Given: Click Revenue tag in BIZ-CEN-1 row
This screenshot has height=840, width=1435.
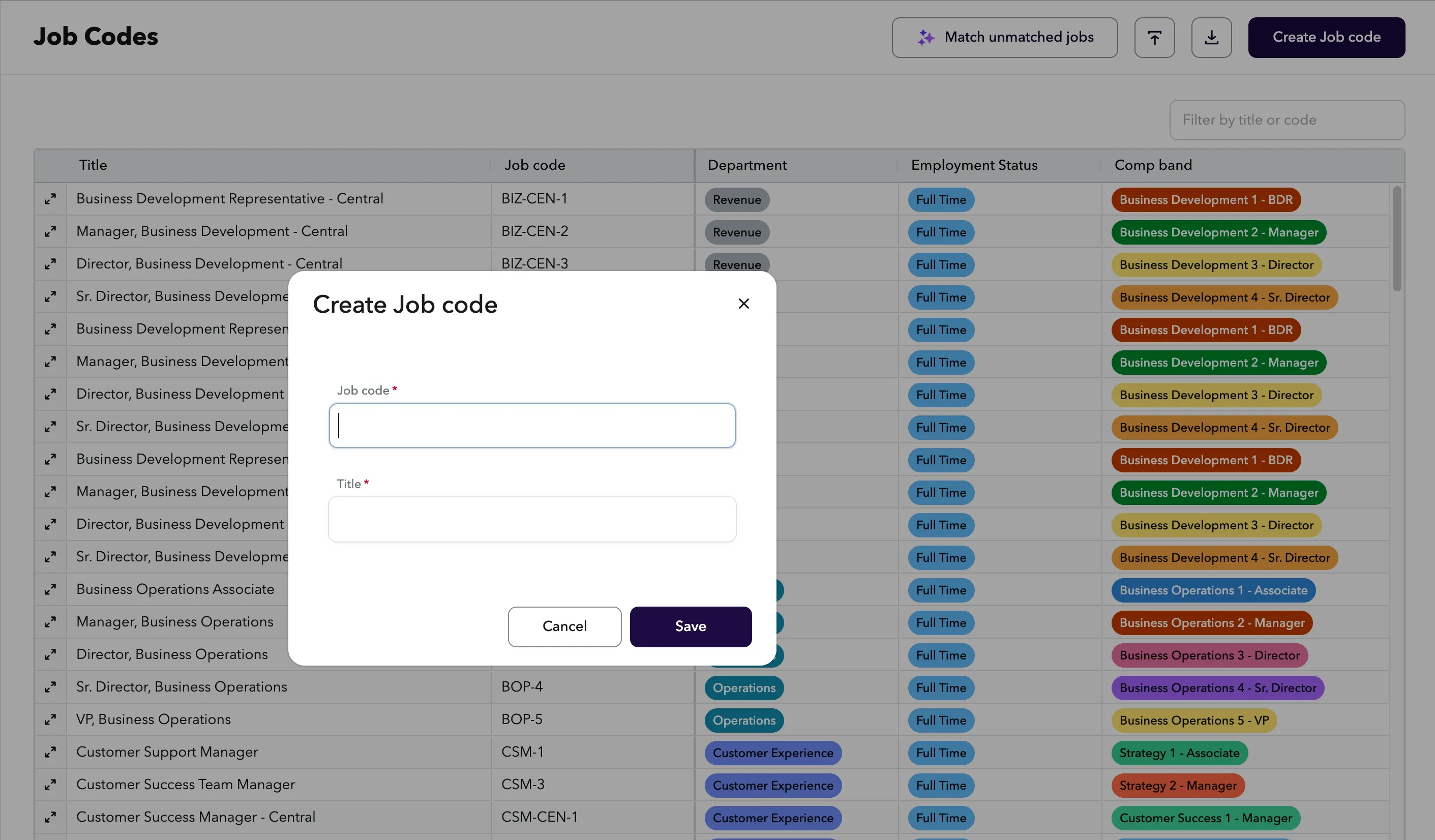Looking at the screenshot, I should point(736,200).
